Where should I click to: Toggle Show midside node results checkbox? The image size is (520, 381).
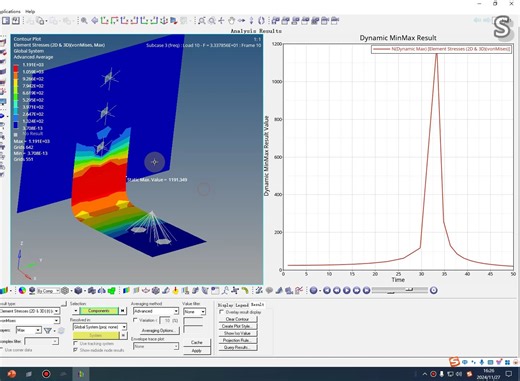click(x=75, y=350)
